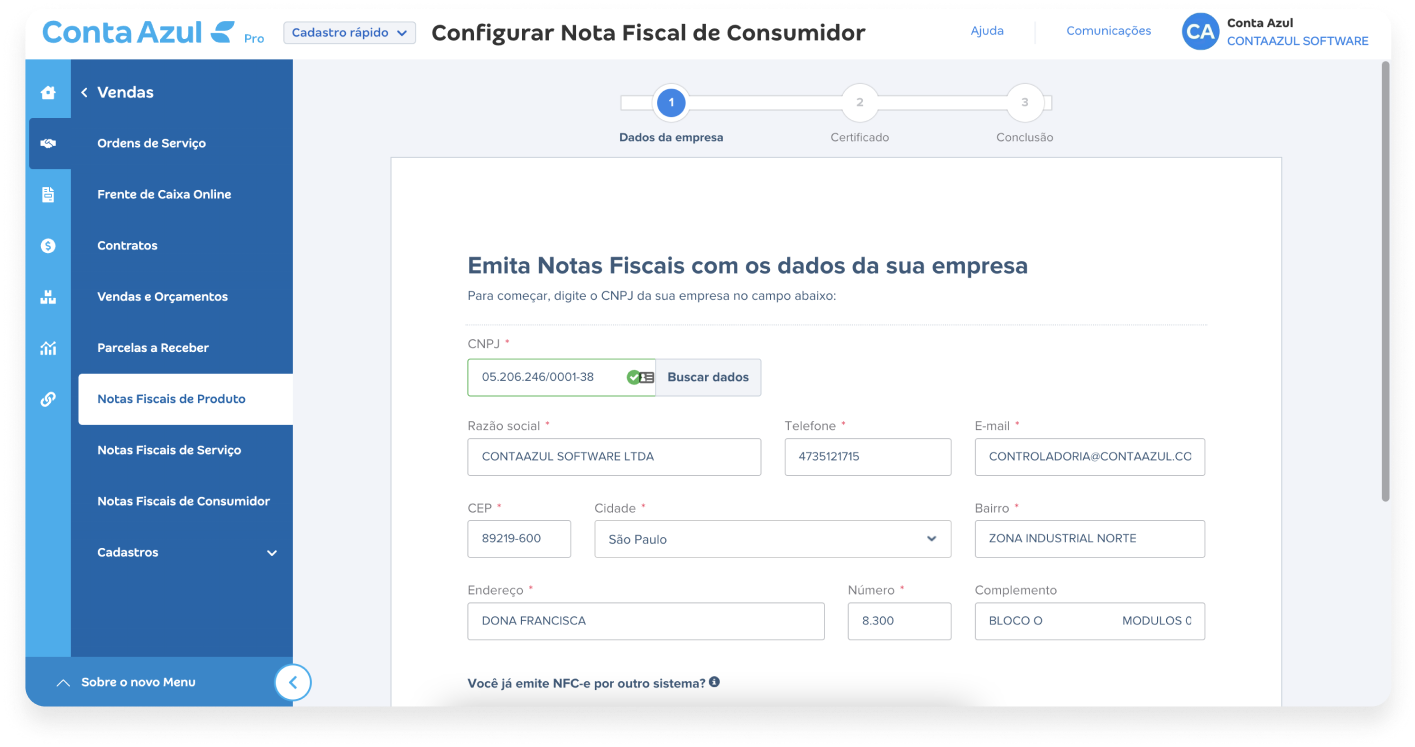Click the page vertical scrollbar
1415x747 pixels.
1385,282
